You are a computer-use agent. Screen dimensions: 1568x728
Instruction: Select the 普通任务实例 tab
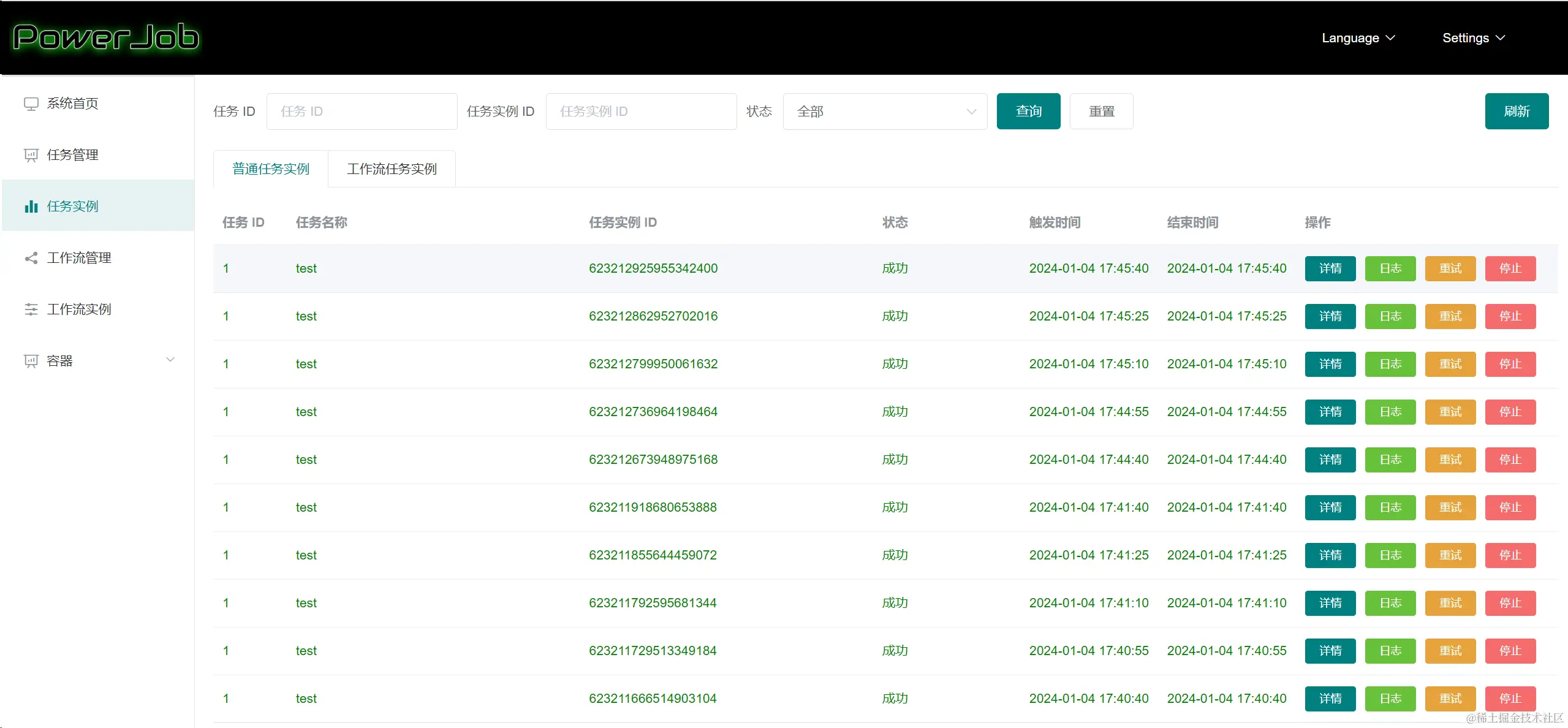point(271,169)
